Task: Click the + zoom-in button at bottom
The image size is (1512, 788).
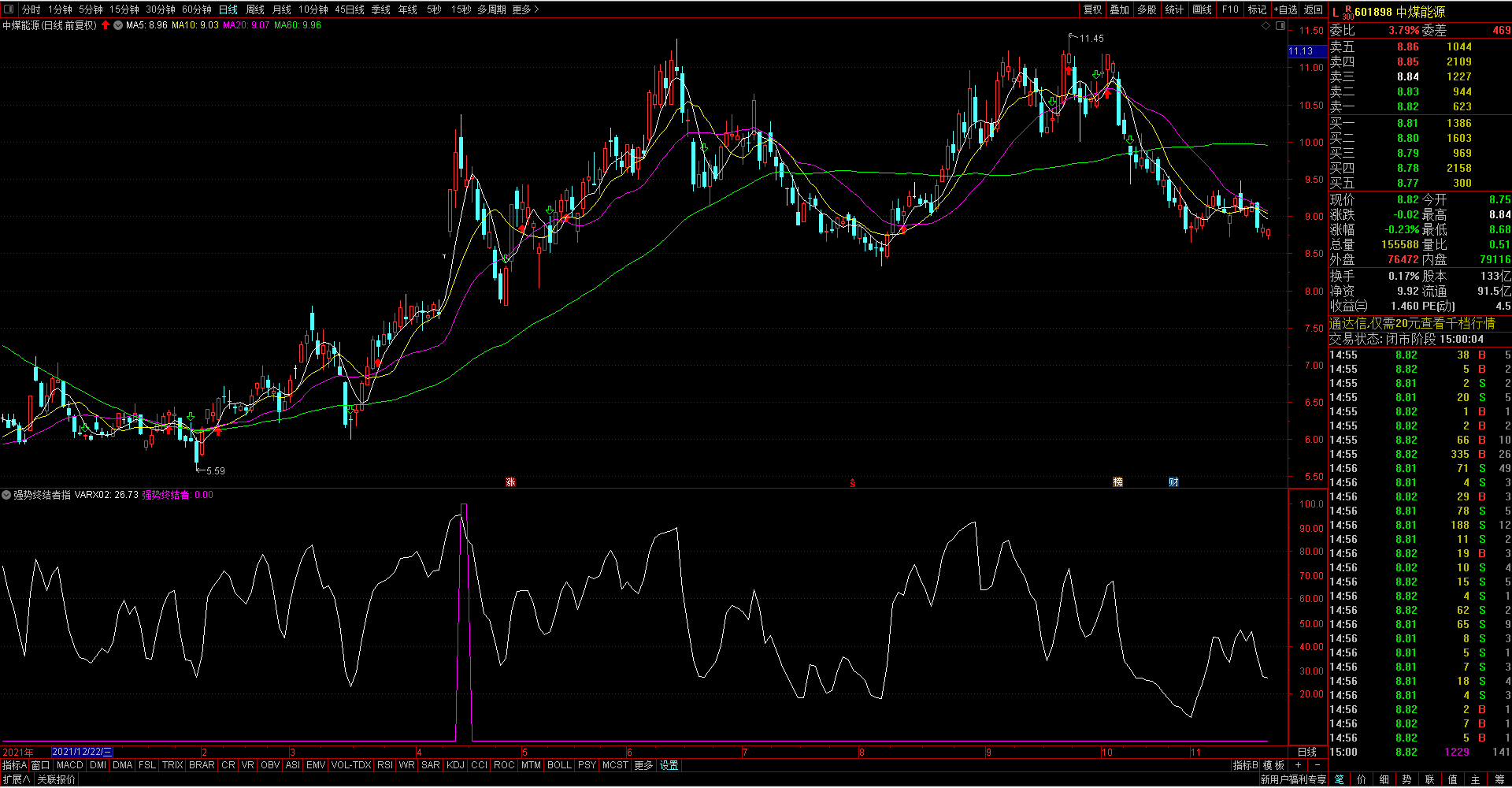Action: 1298,765
